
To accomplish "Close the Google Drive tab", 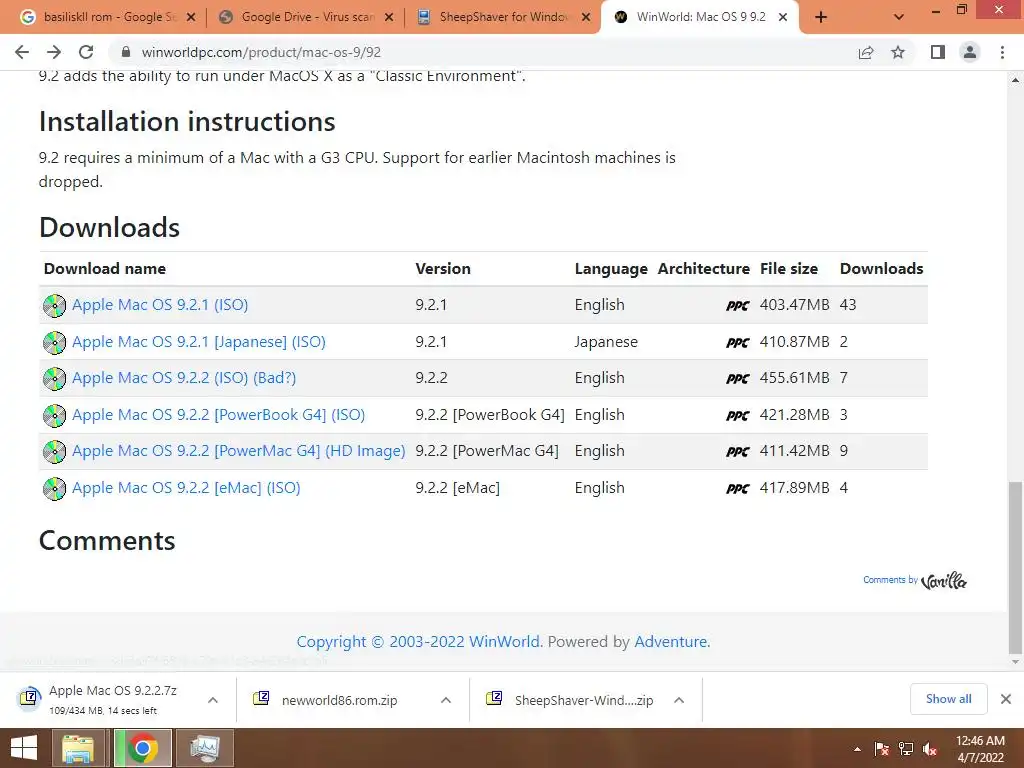I will click(x=389, y=18).
